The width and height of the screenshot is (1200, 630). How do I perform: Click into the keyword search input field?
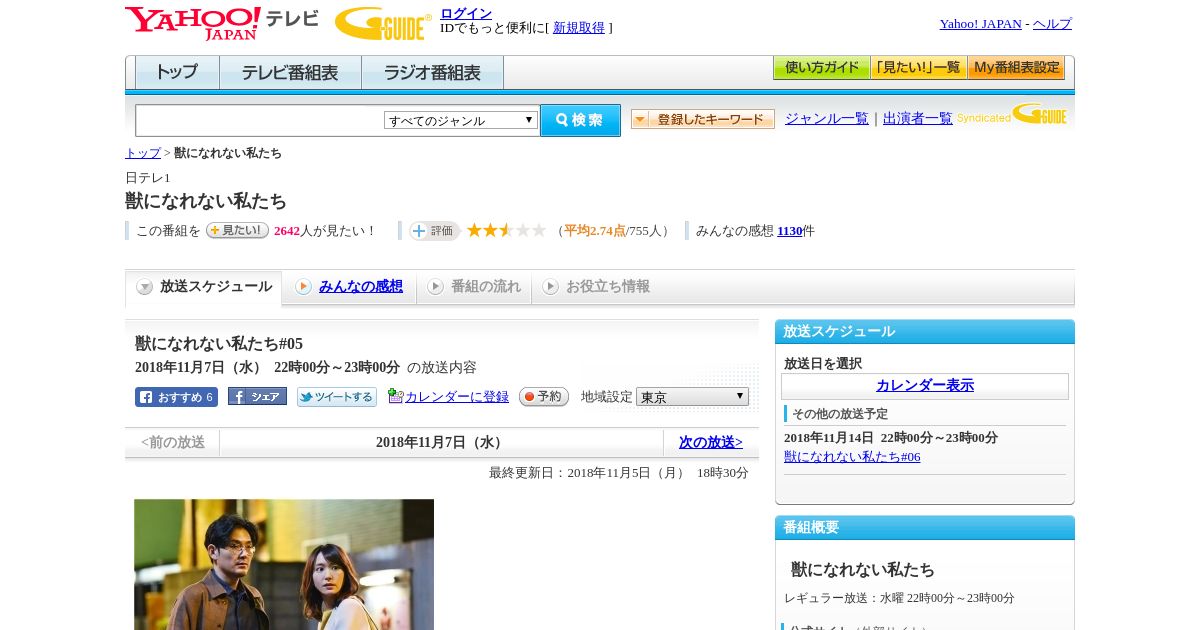coord(260,120)
